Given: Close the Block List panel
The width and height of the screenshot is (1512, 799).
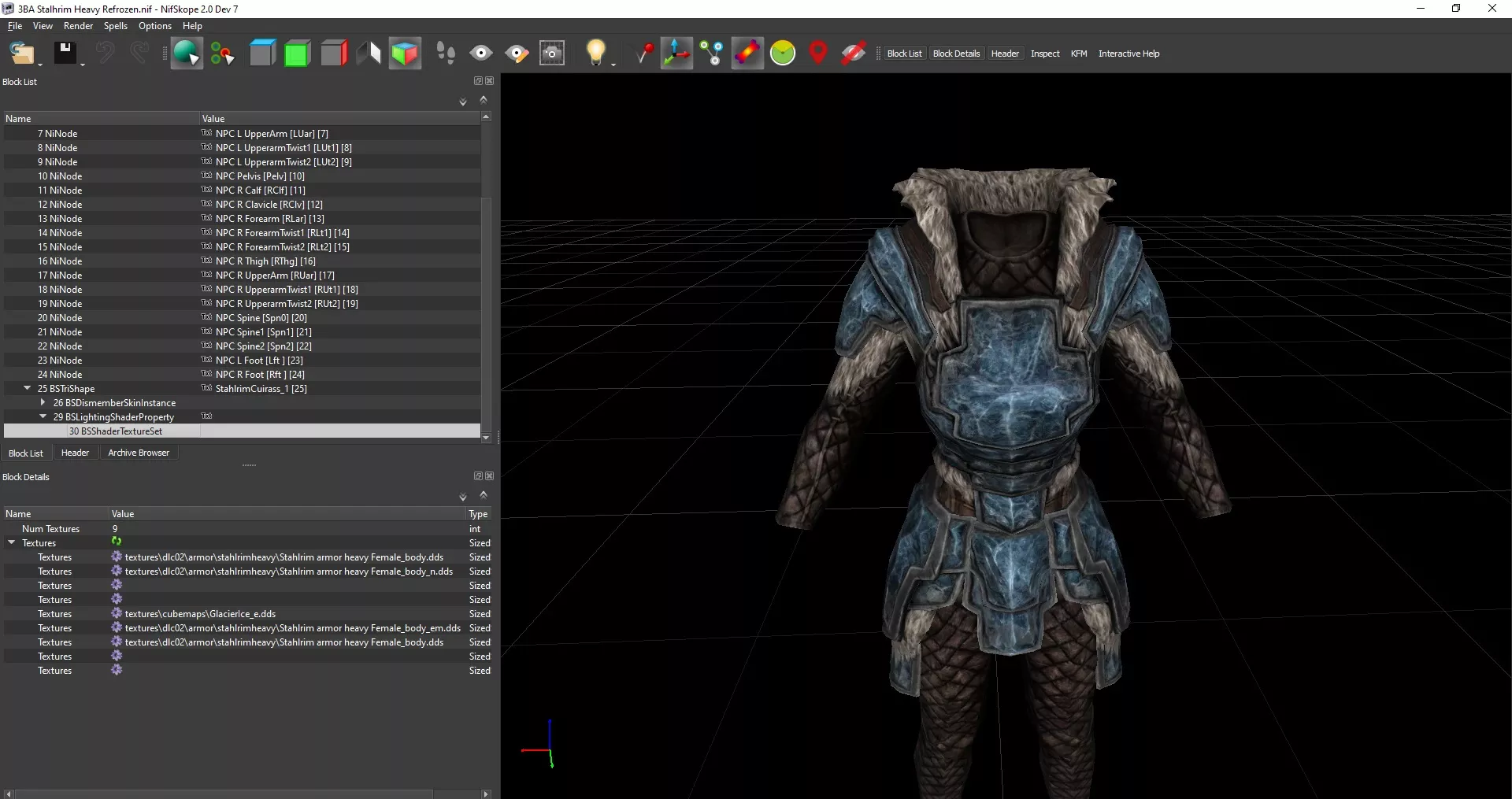Looking at the screenshot, I should [490, 81].
